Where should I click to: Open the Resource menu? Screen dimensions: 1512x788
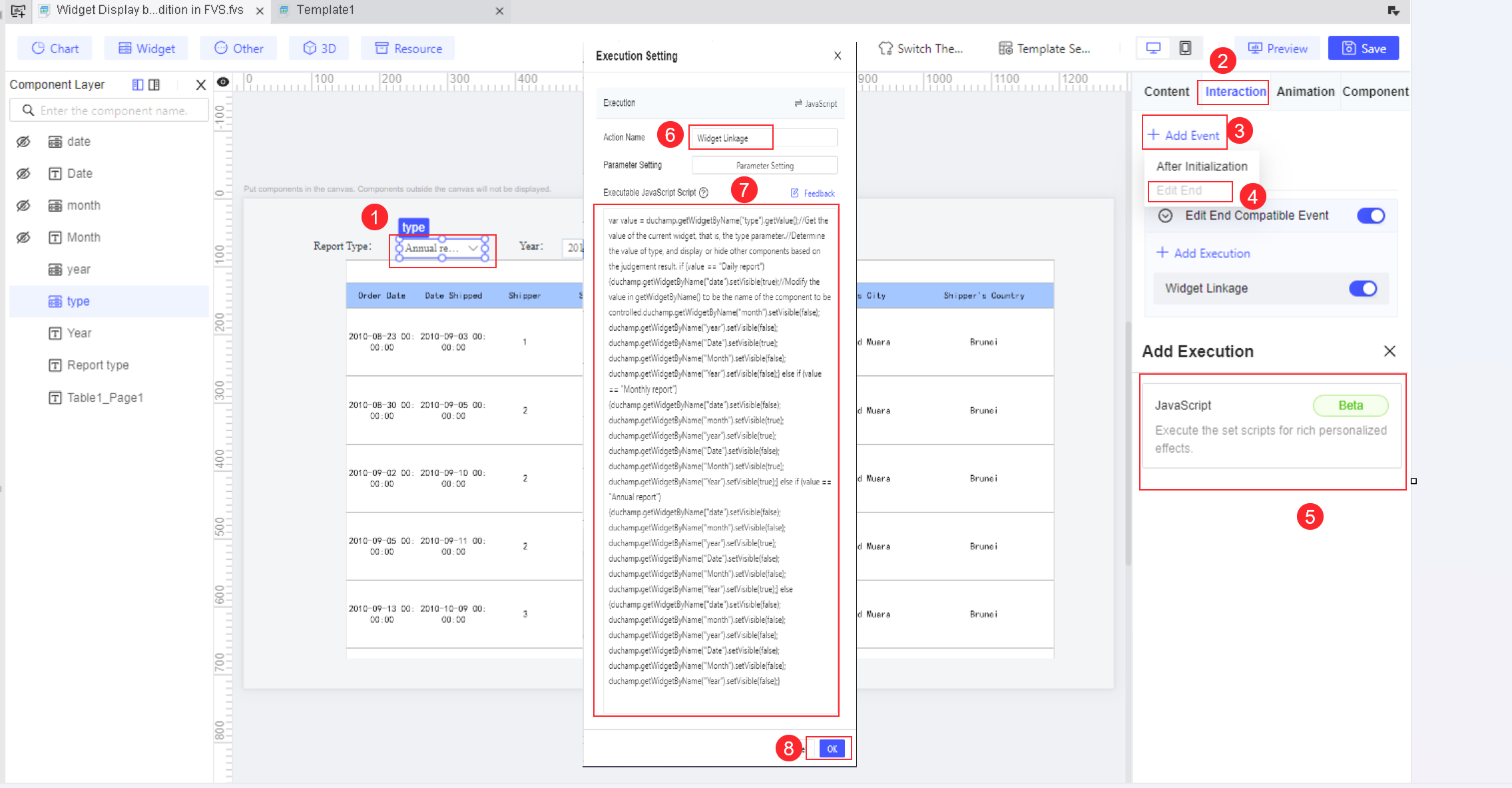pyautogui.click(x=408, y=49)
